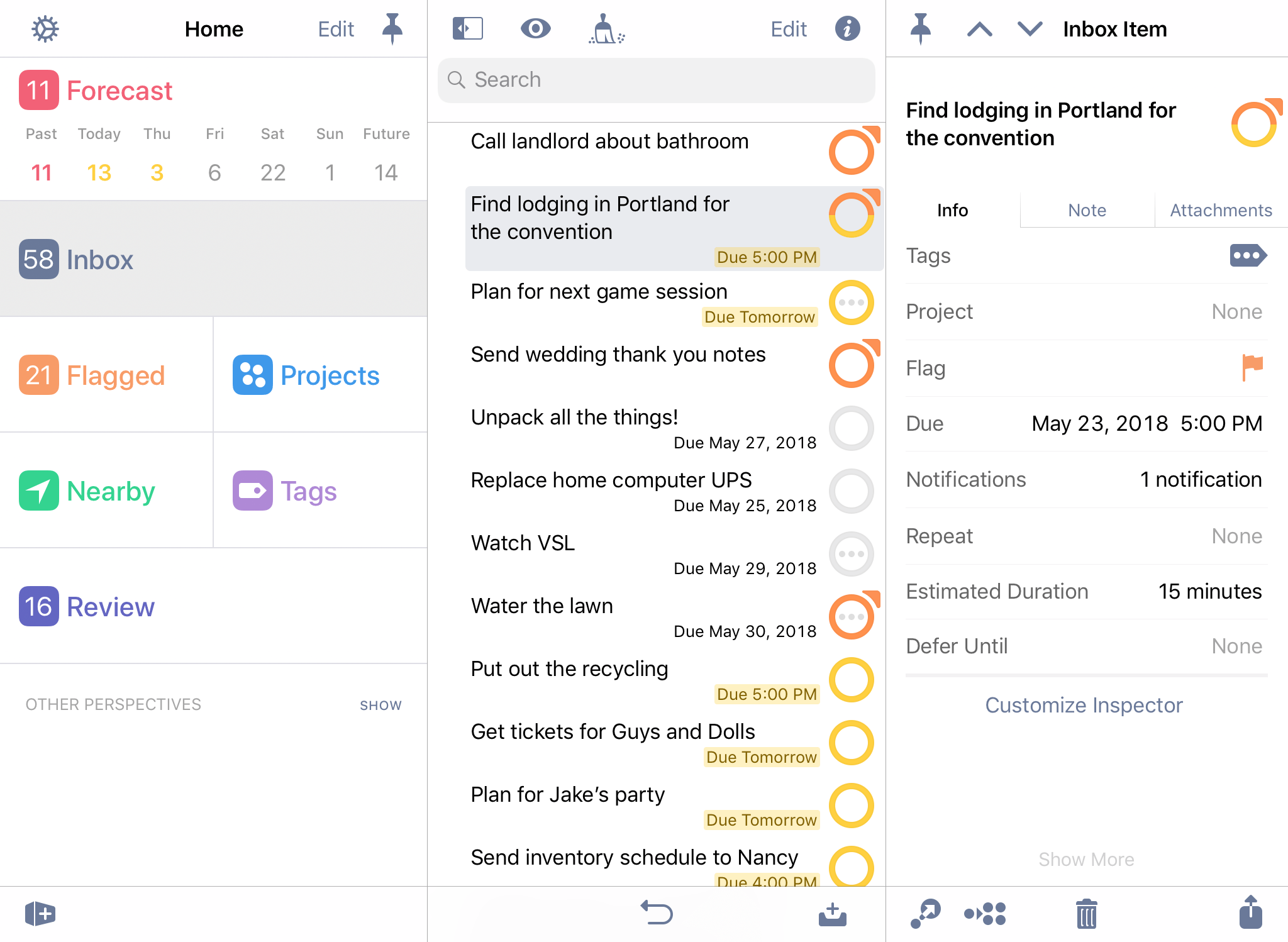Toggle sidebar visibility with the panel icon
Image resolution: width=1288 pixels, height=942 pixels.
point(468,29)
